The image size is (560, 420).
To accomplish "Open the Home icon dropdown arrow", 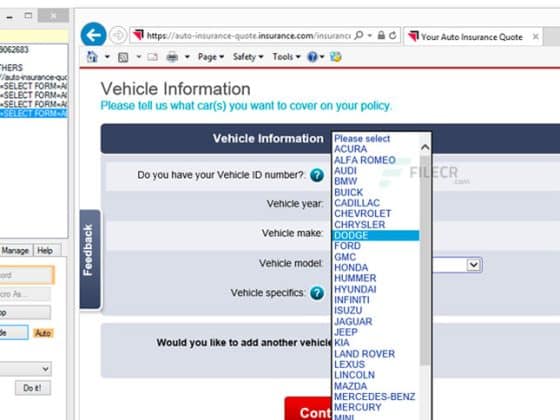I will click(x=107, y=57).
